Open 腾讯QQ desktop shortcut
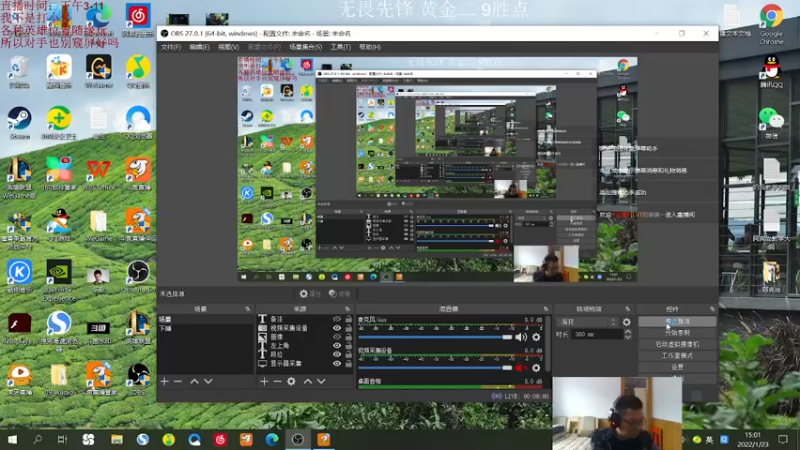The image size is (800, 450). [771, 71]
